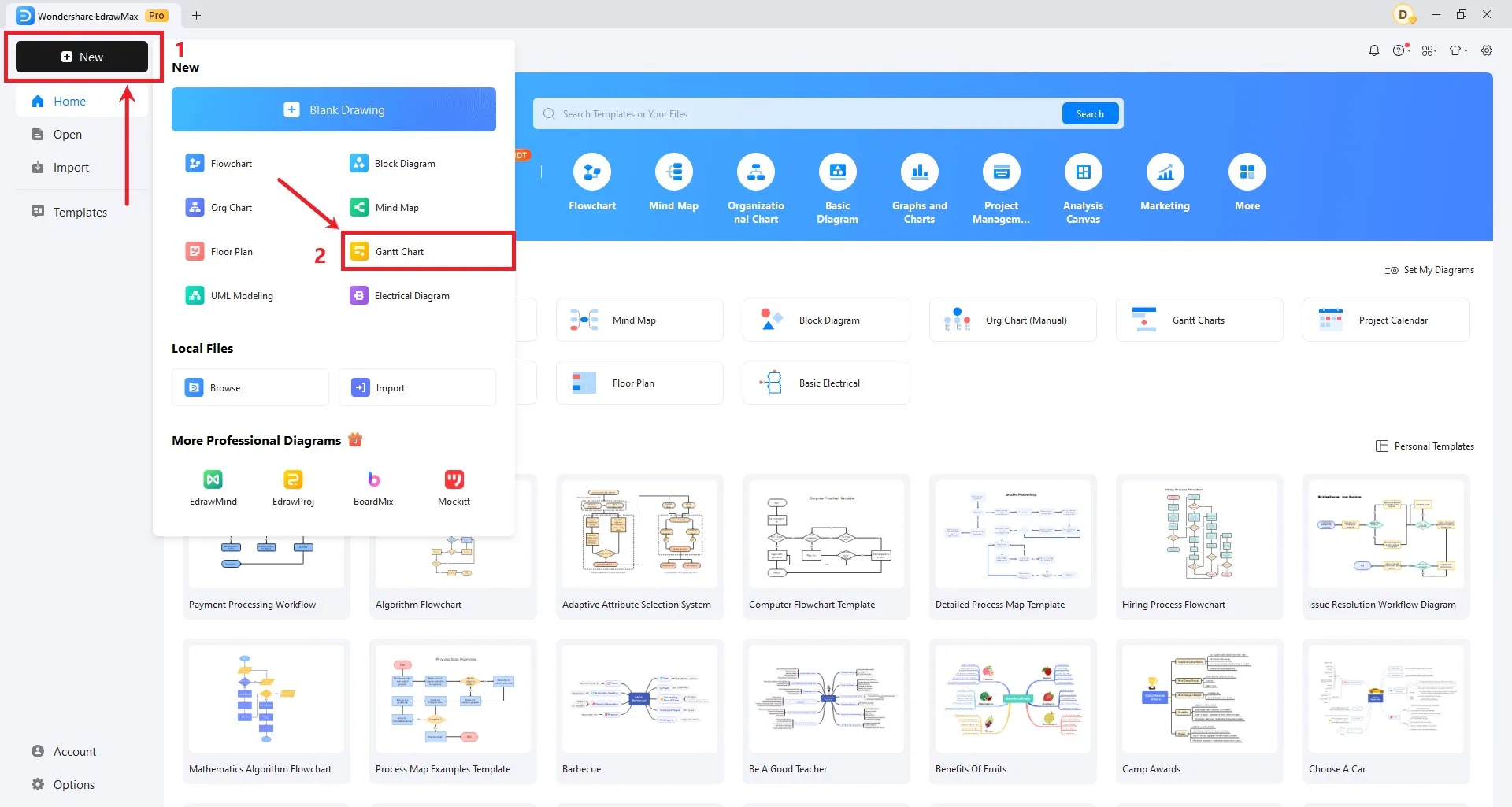Screen dimensions: 1512x807
Task: Select the Analysis Canvas category icon
Action: click(1082, 172)
